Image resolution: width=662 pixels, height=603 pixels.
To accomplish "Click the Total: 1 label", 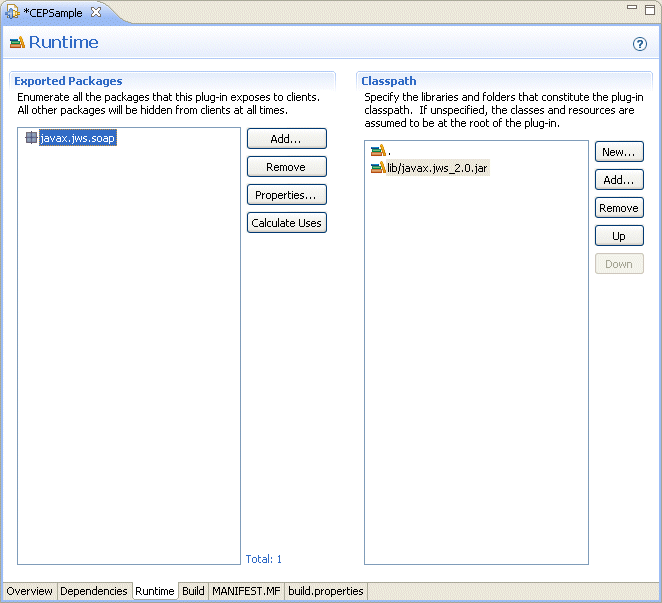I will coord(264,559).
